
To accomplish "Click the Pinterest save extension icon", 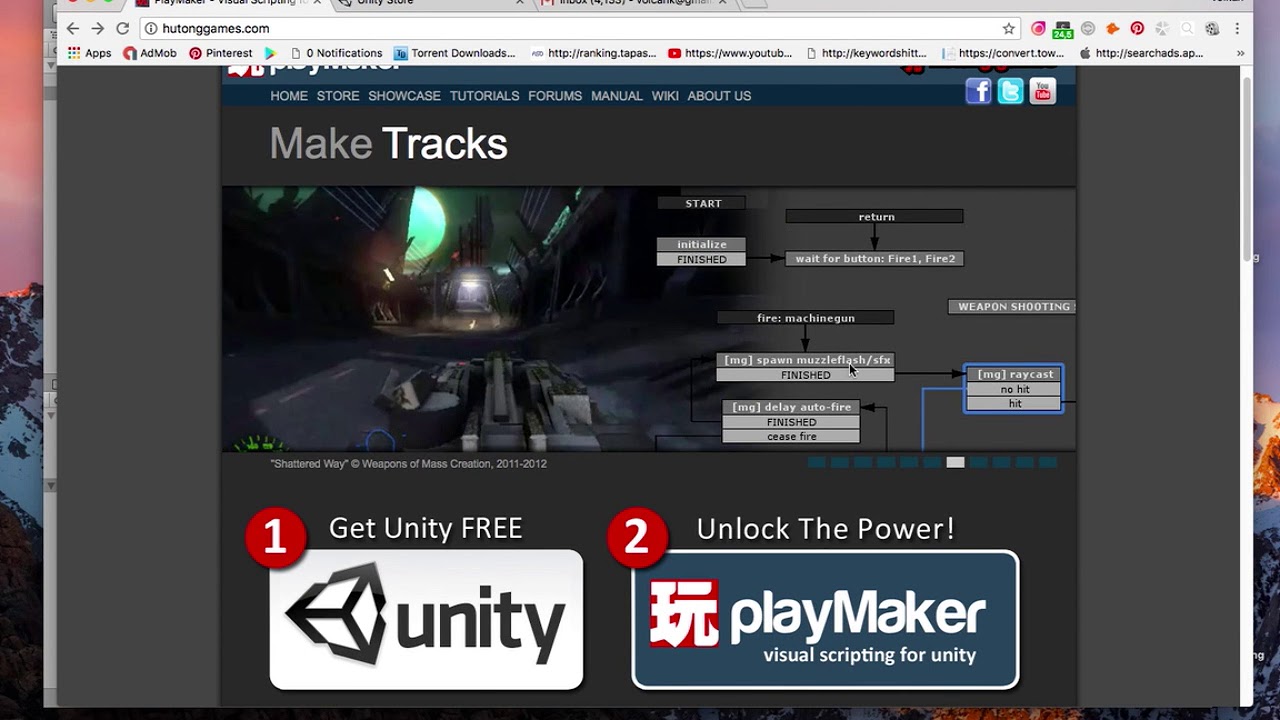I will (x=1137, y=29).
